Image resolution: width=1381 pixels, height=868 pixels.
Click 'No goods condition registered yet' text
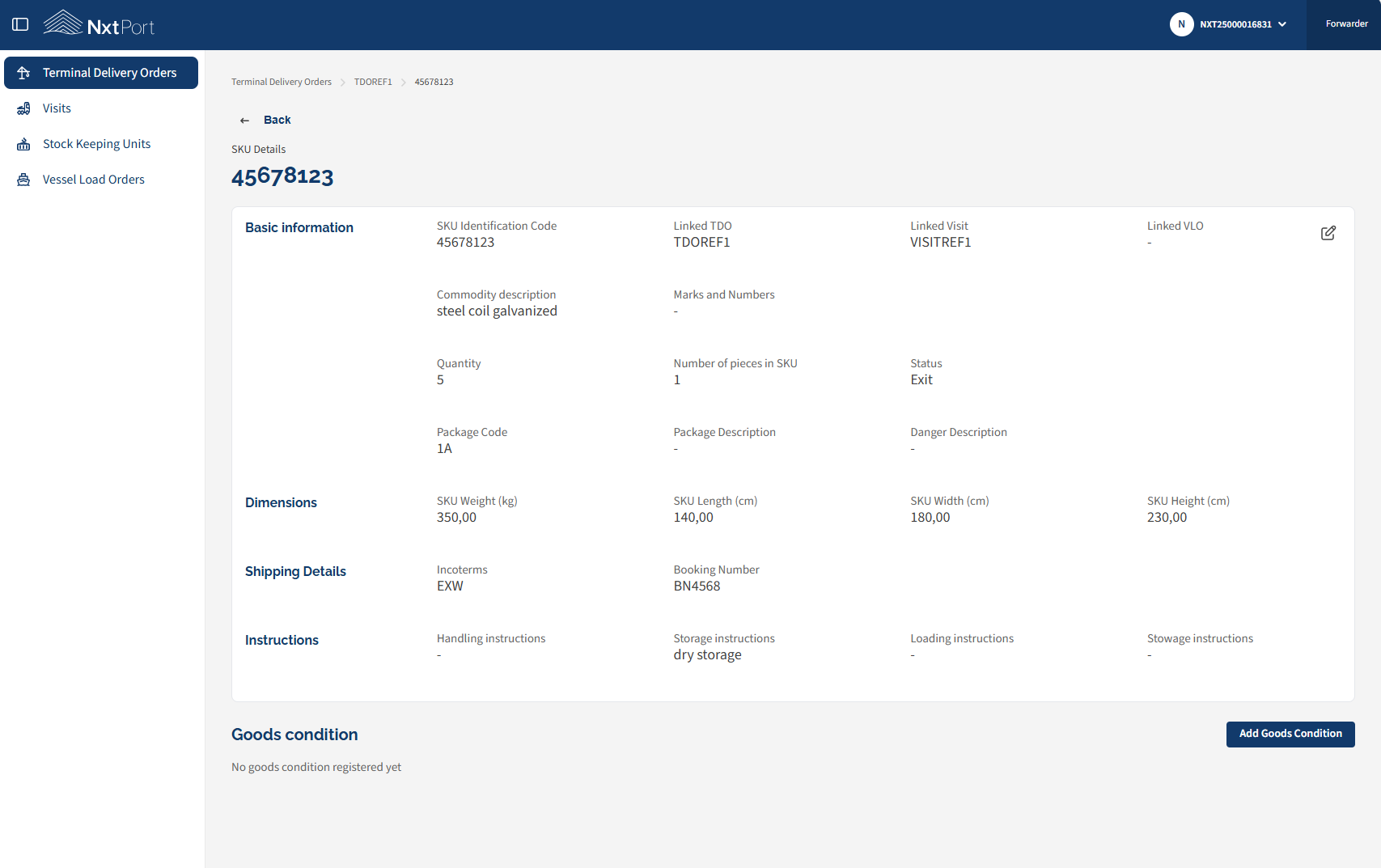[x=316, y=767]
